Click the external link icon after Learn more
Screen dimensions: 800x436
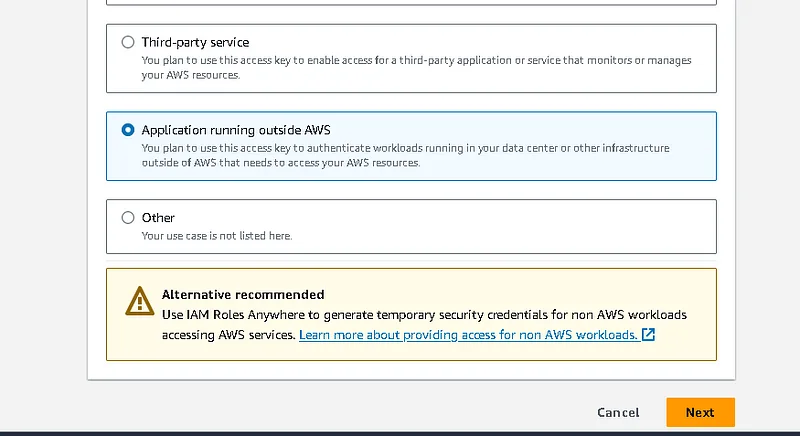click(648, 334)
